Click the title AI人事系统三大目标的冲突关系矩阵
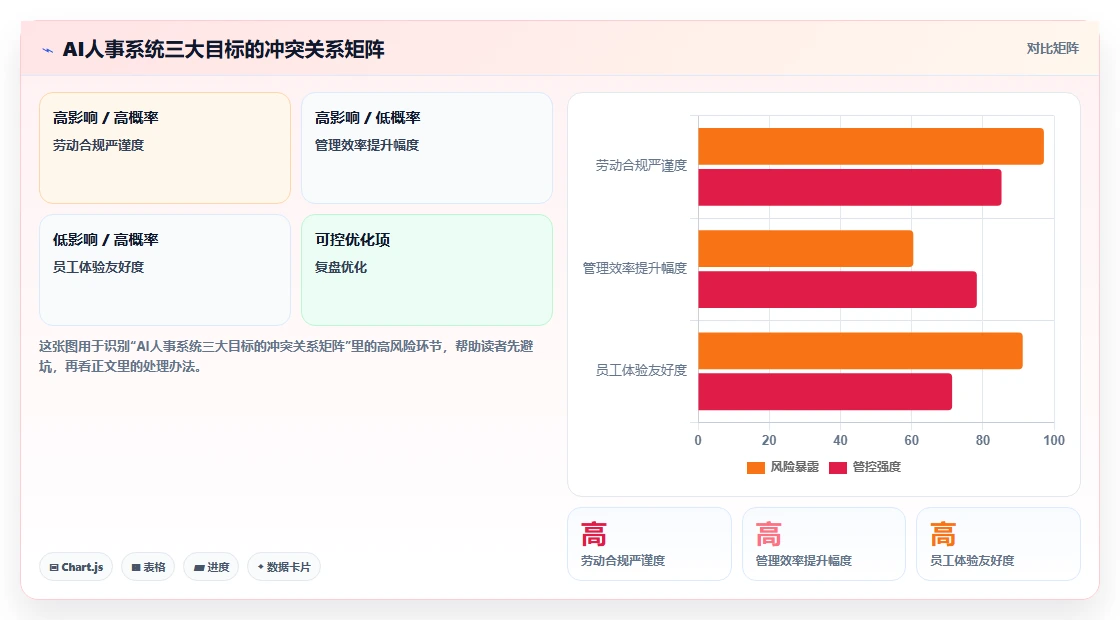 224,50
